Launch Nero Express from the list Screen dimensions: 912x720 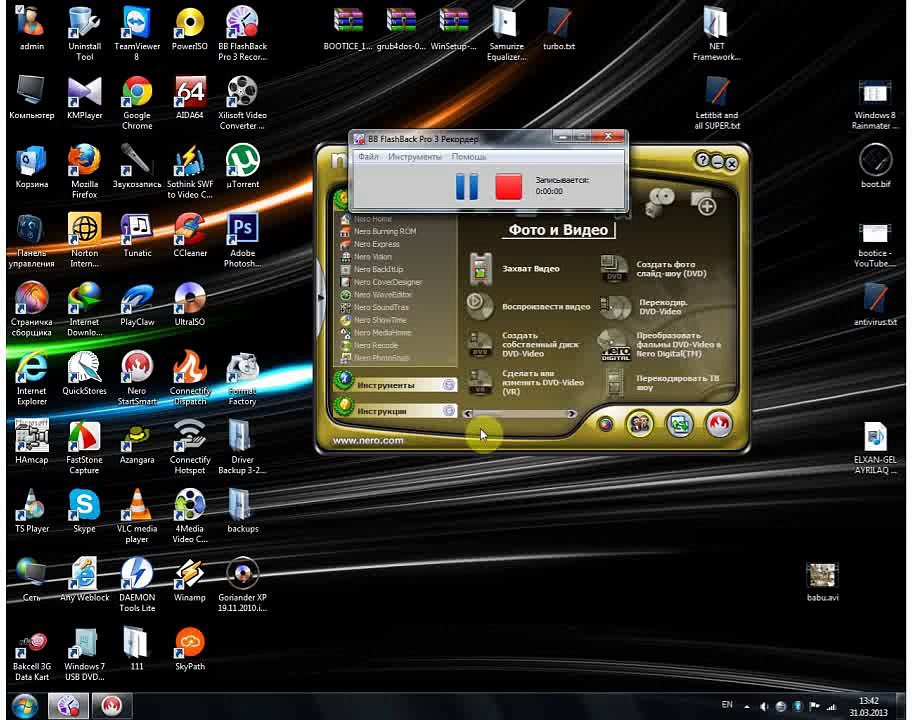[376, 244]
